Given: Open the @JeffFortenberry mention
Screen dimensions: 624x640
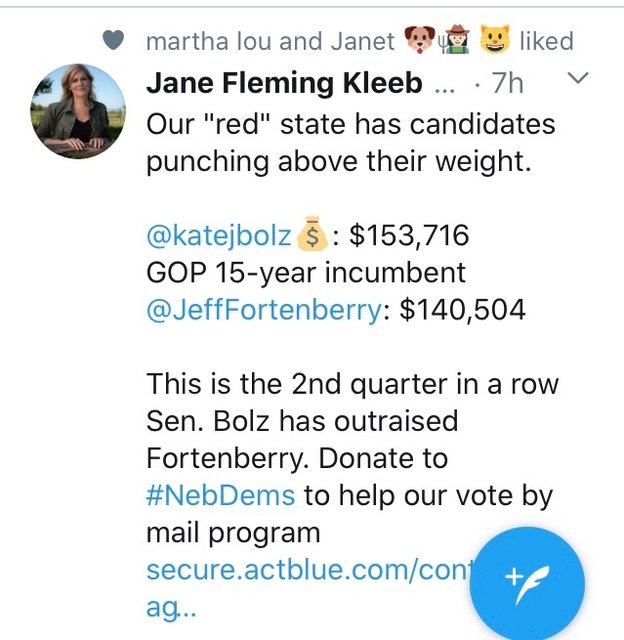Looking at the screenshot, I should (264, 310).
